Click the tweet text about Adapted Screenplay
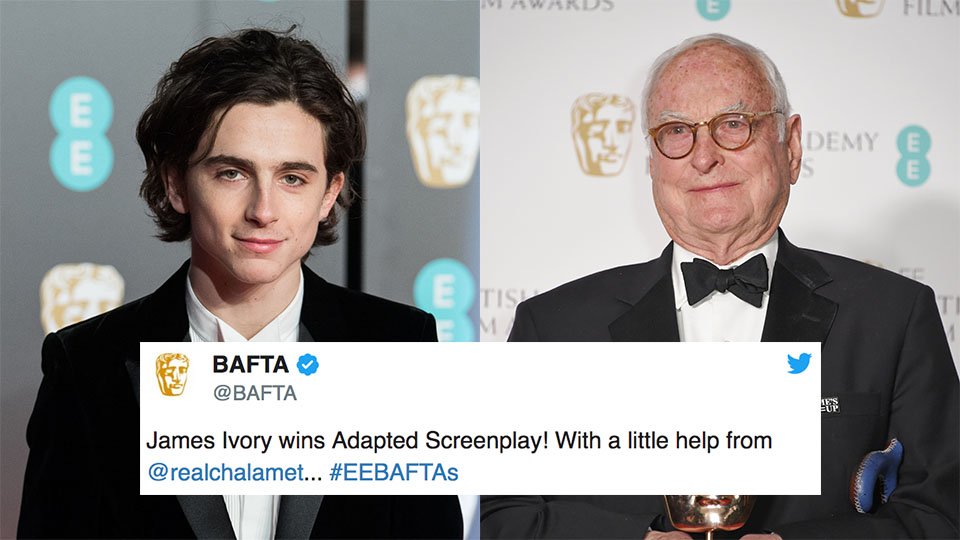 tap(459, 456)
